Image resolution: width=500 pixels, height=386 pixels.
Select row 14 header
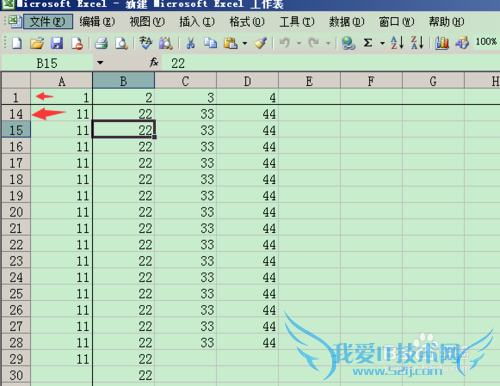pos(16,113)
